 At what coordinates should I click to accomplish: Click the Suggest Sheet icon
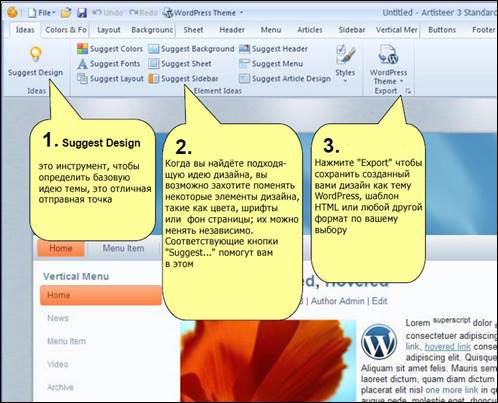click(x=153, y=64)
